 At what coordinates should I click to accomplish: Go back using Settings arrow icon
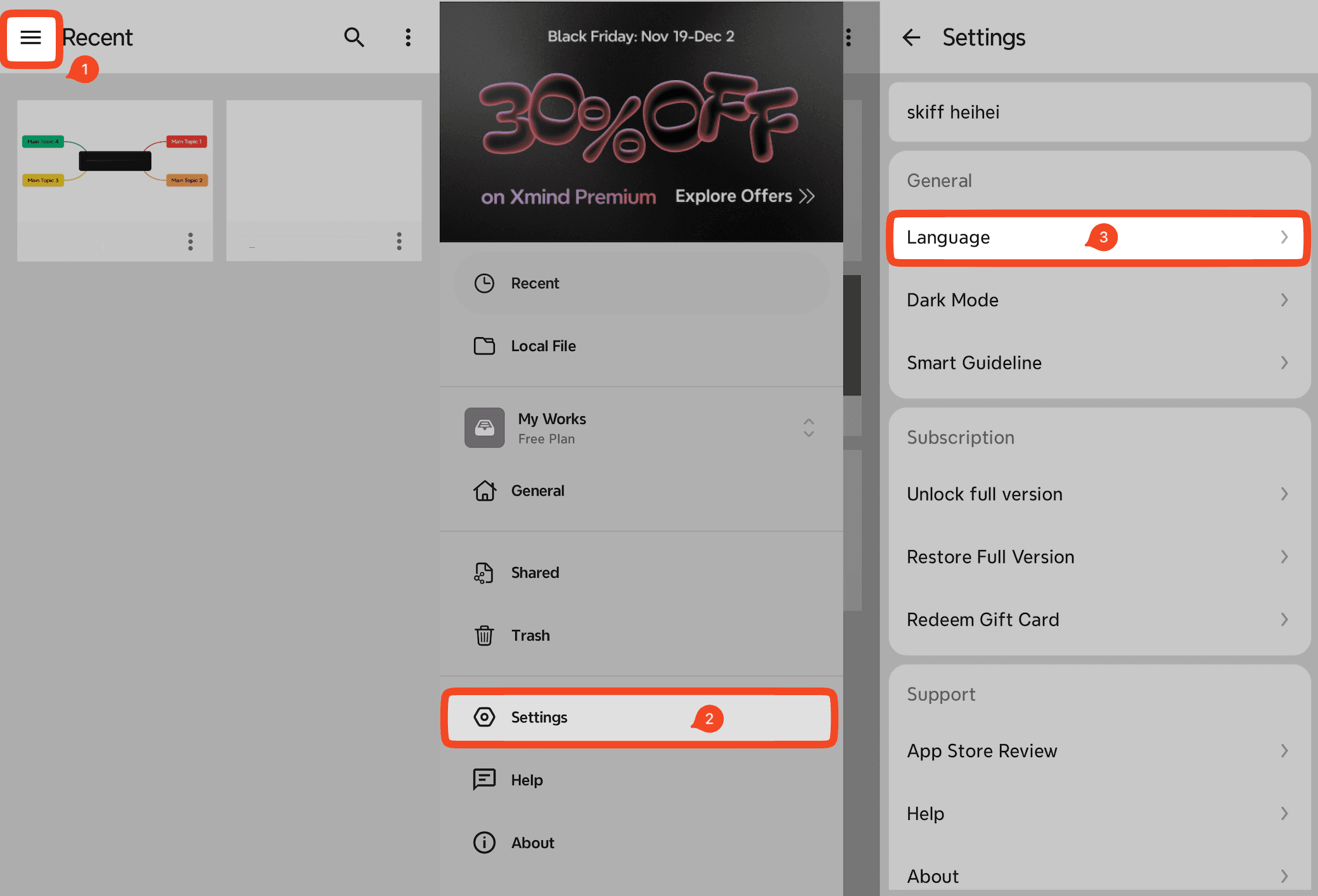911,37
